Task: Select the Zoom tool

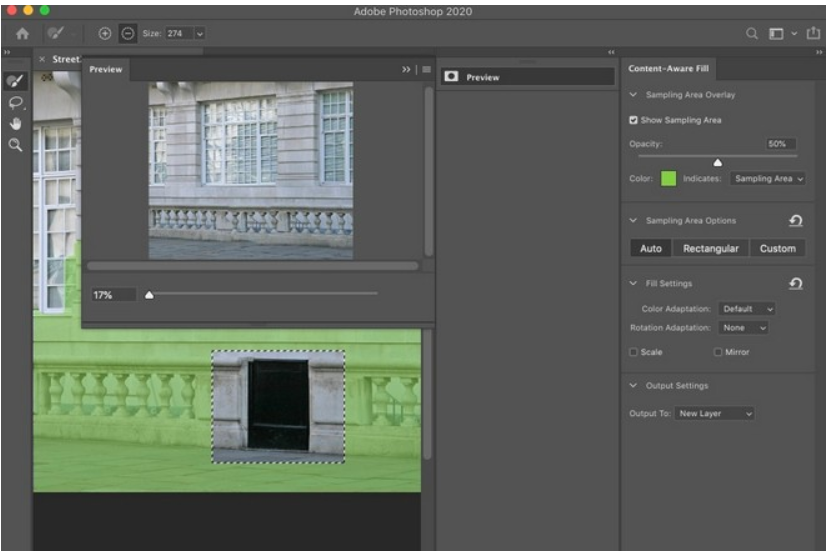Action: [x=15, y=145]
